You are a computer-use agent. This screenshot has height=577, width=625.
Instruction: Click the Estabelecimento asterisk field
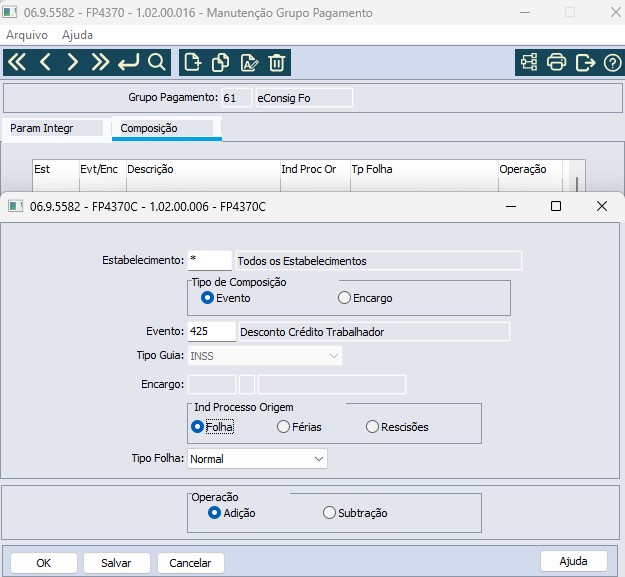pos(210,261)
